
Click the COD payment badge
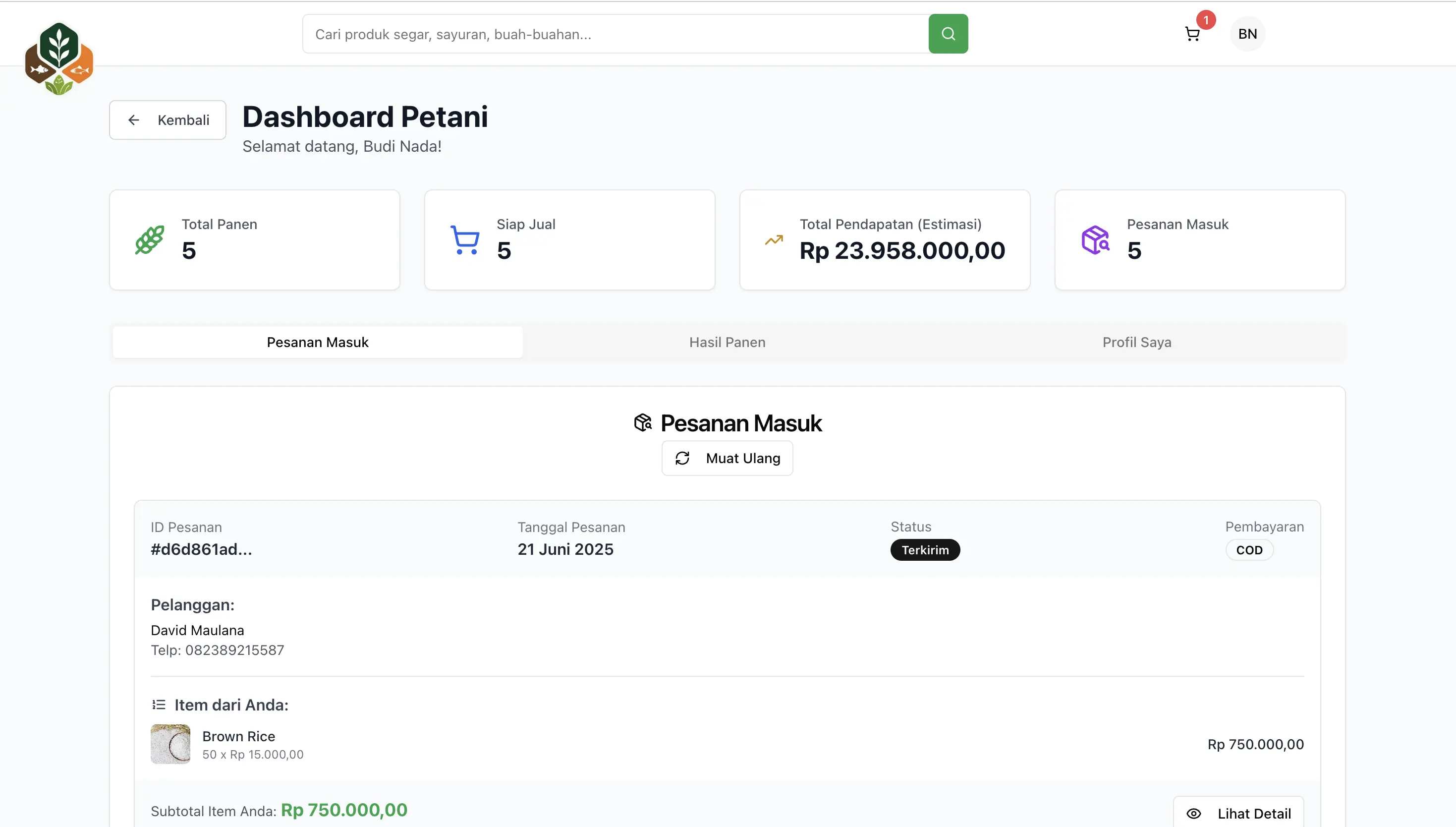pos(1249,550)
